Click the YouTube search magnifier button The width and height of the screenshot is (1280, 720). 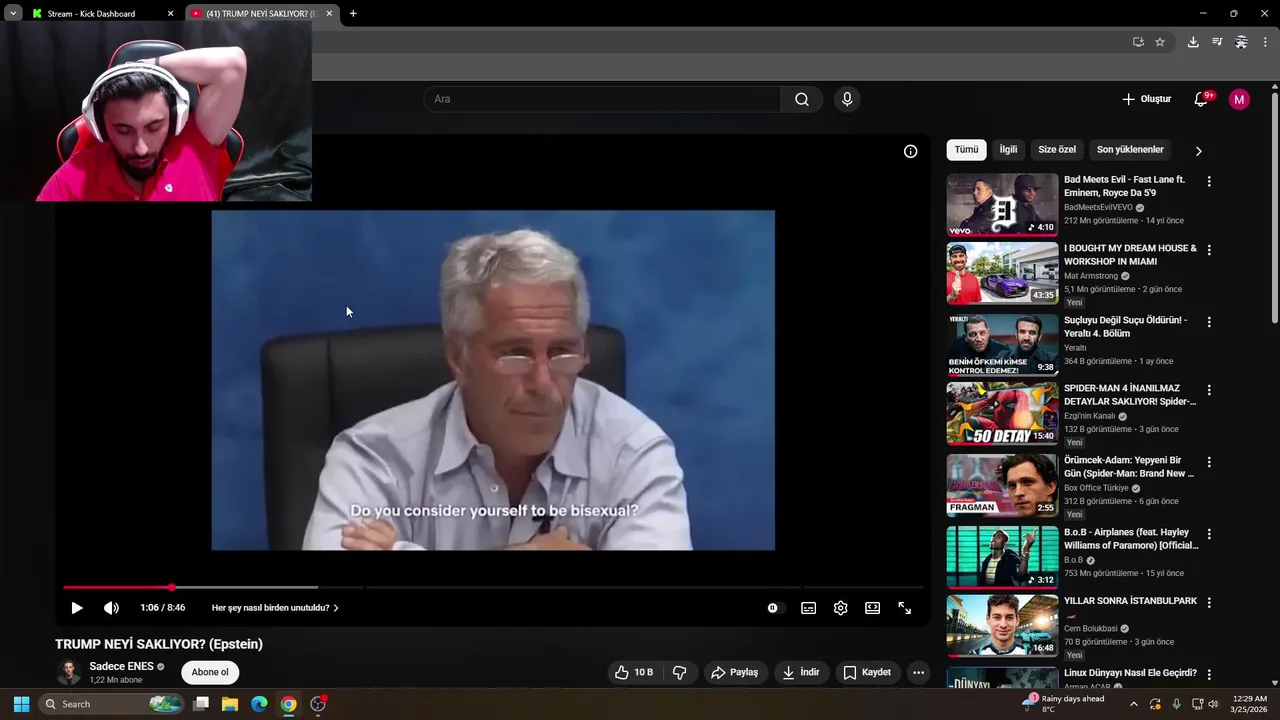tap(802, 99)
